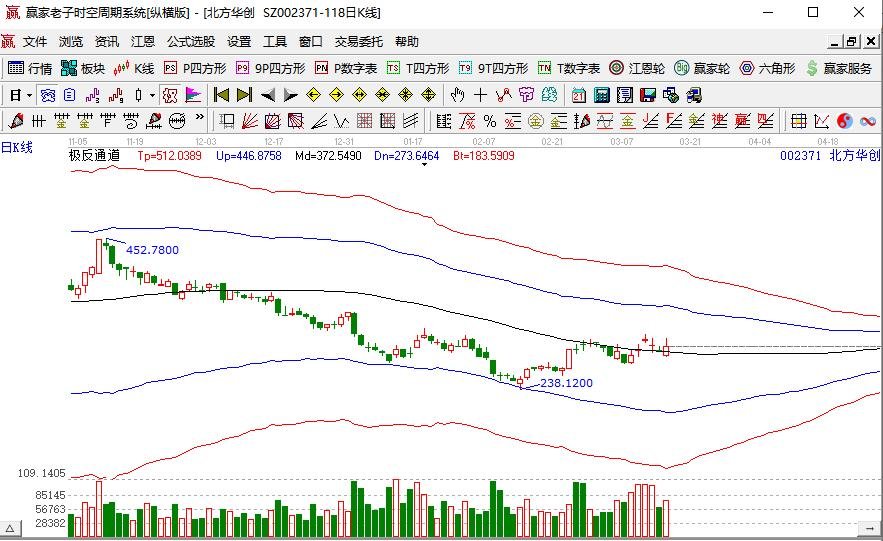883x541 pixels.
Task: Open the 江恩轮 Gann wheel
Action: [637, 68]
